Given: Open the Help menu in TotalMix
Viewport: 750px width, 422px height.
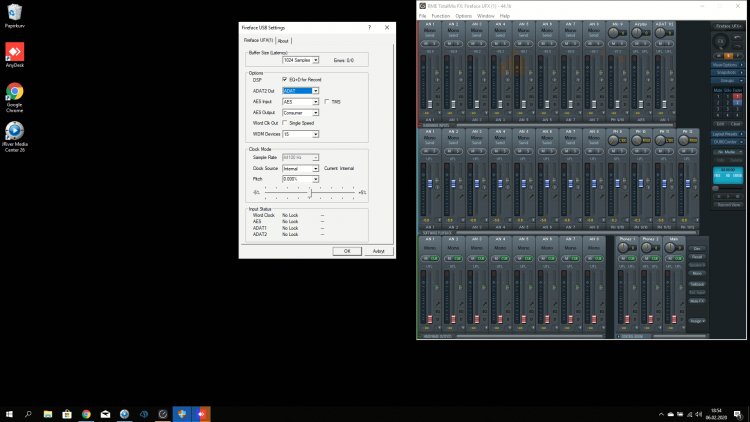Looking at the screenshot, I should pos(505,16).
